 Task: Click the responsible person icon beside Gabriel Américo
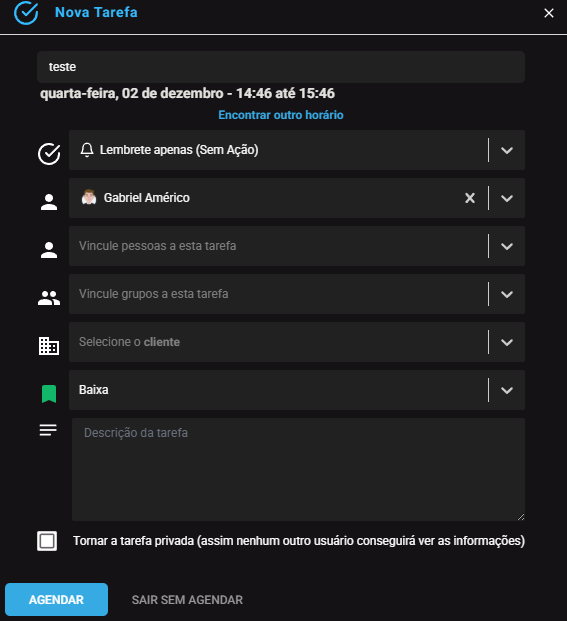click(49, 202)
